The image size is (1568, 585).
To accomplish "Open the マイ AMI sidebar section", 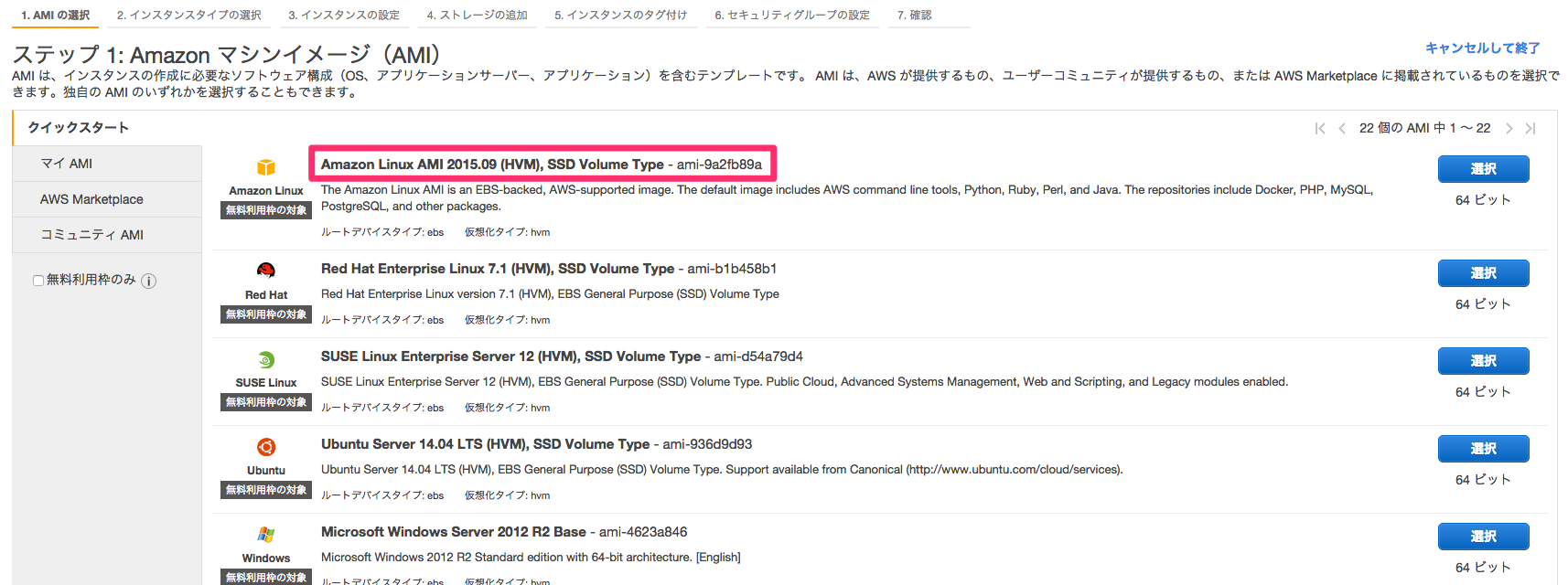I will [107, 164].
